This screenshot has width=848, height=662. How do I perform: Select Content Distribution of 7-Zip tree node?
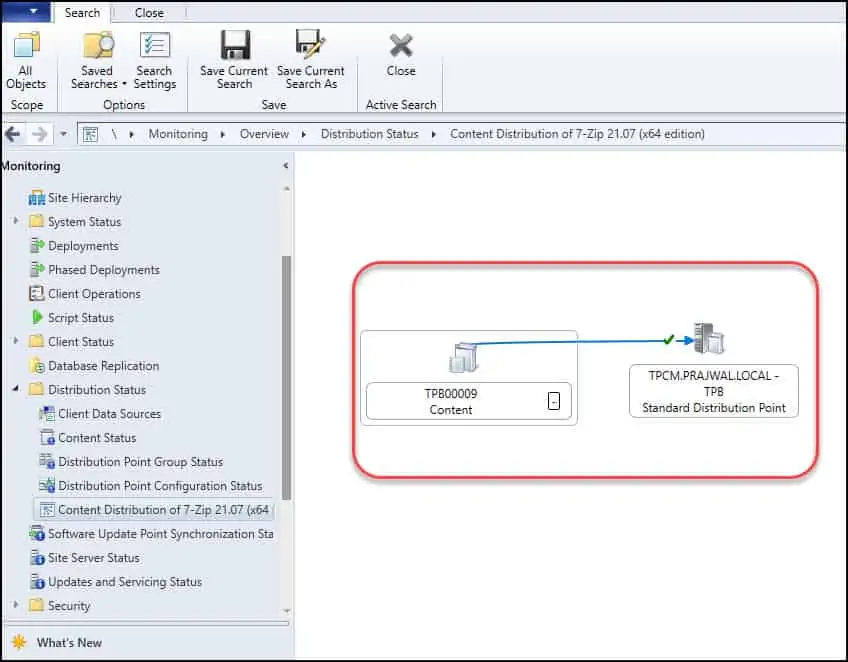coord(154,509)
